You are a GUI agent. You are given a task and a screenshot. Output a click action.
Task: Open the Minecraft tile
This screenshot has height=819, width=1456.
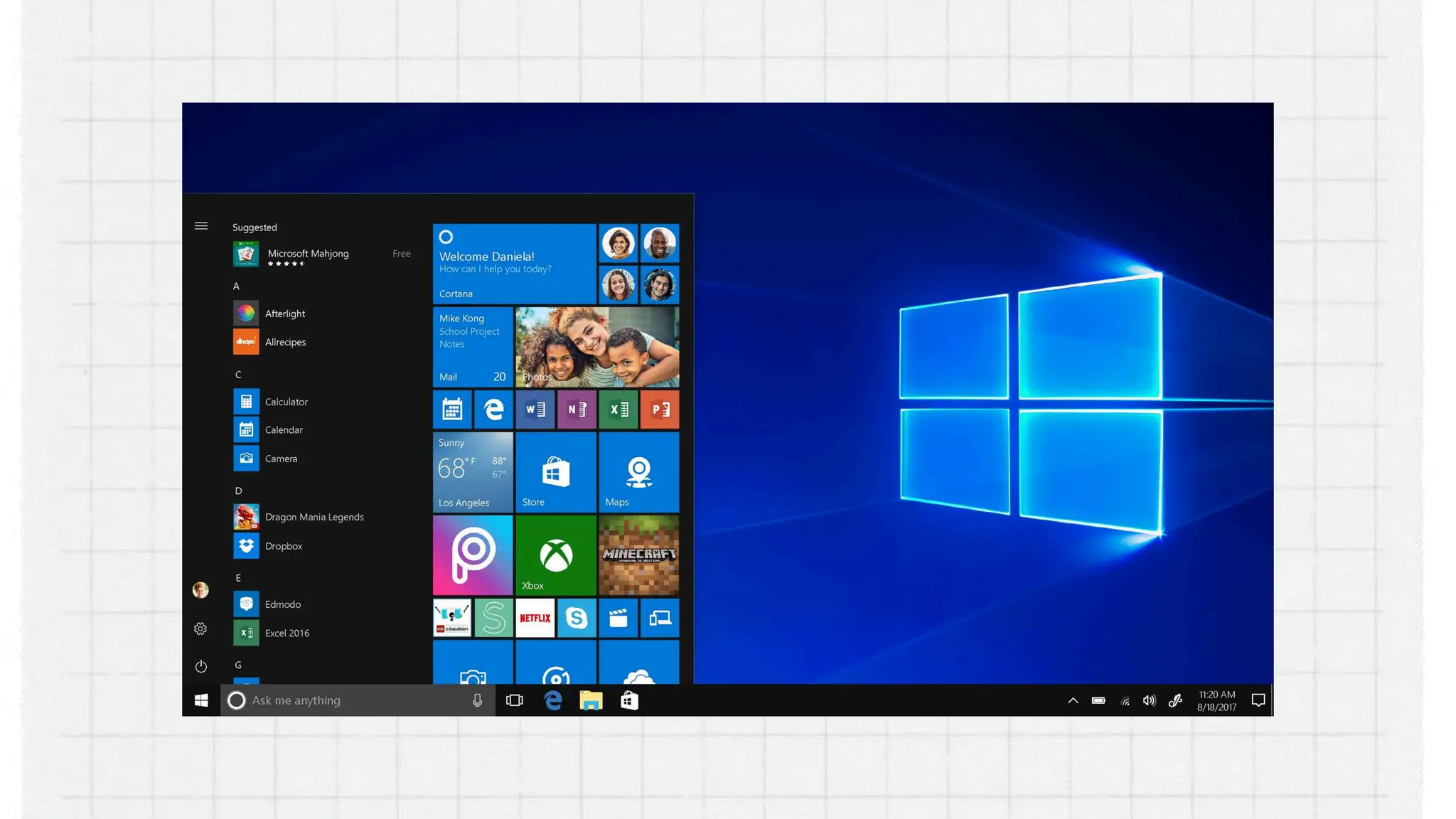coord(638,555)
